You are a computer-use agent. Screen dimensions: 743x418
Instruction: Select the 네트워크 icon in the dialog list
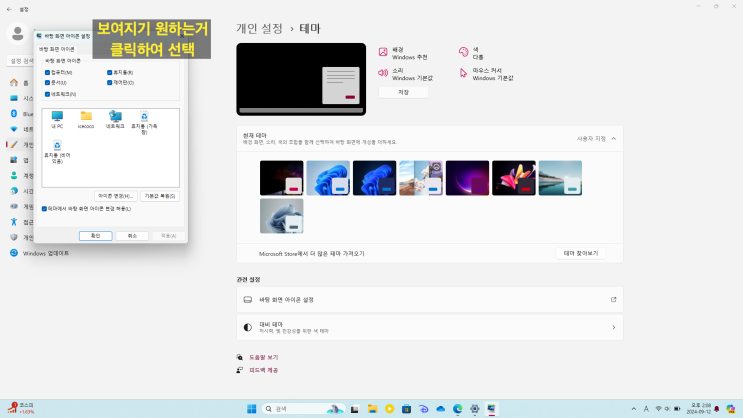point(115,119)
